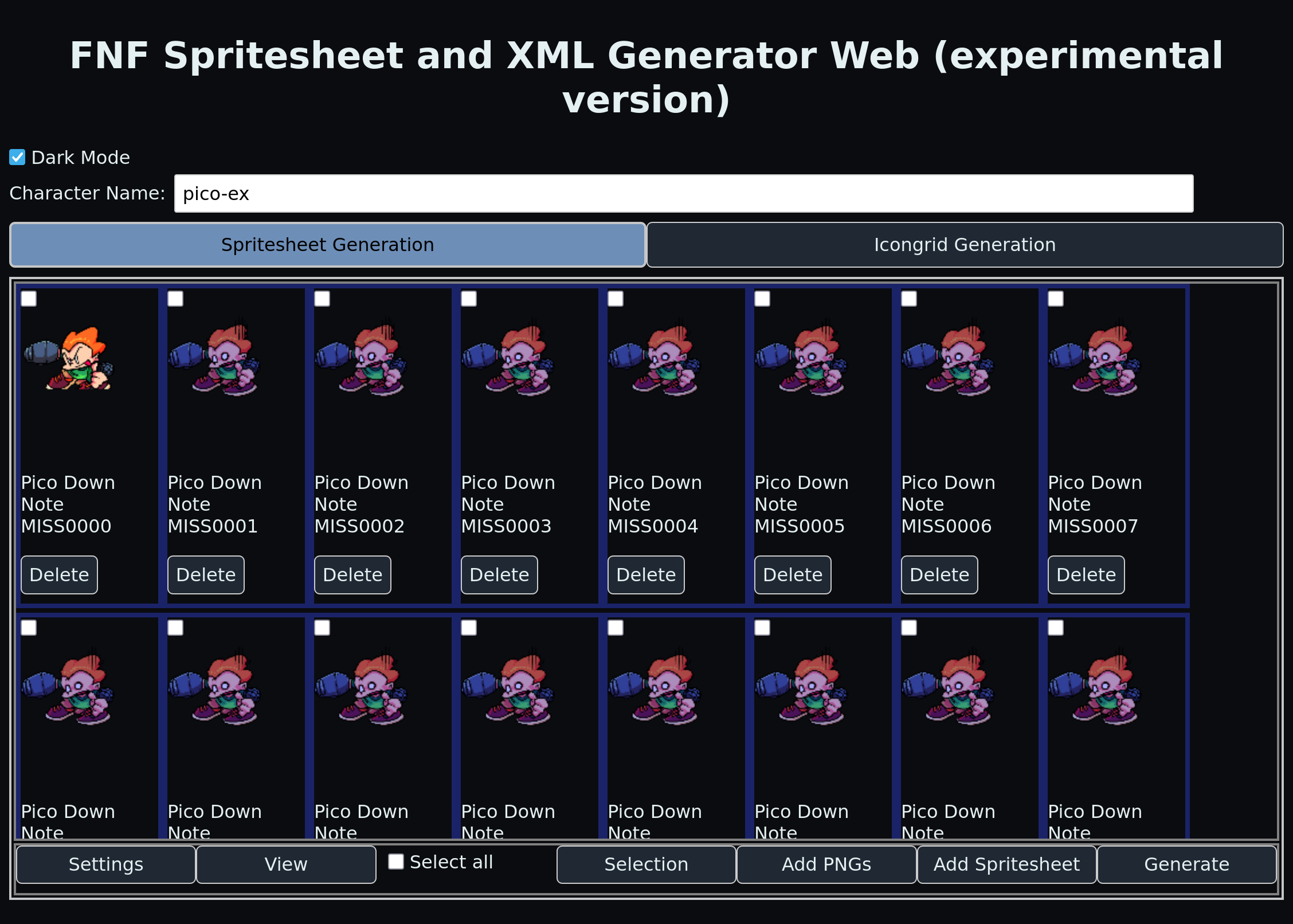Click the Generate button
Screen dimensions: 1293x924
coord(1187,864)
